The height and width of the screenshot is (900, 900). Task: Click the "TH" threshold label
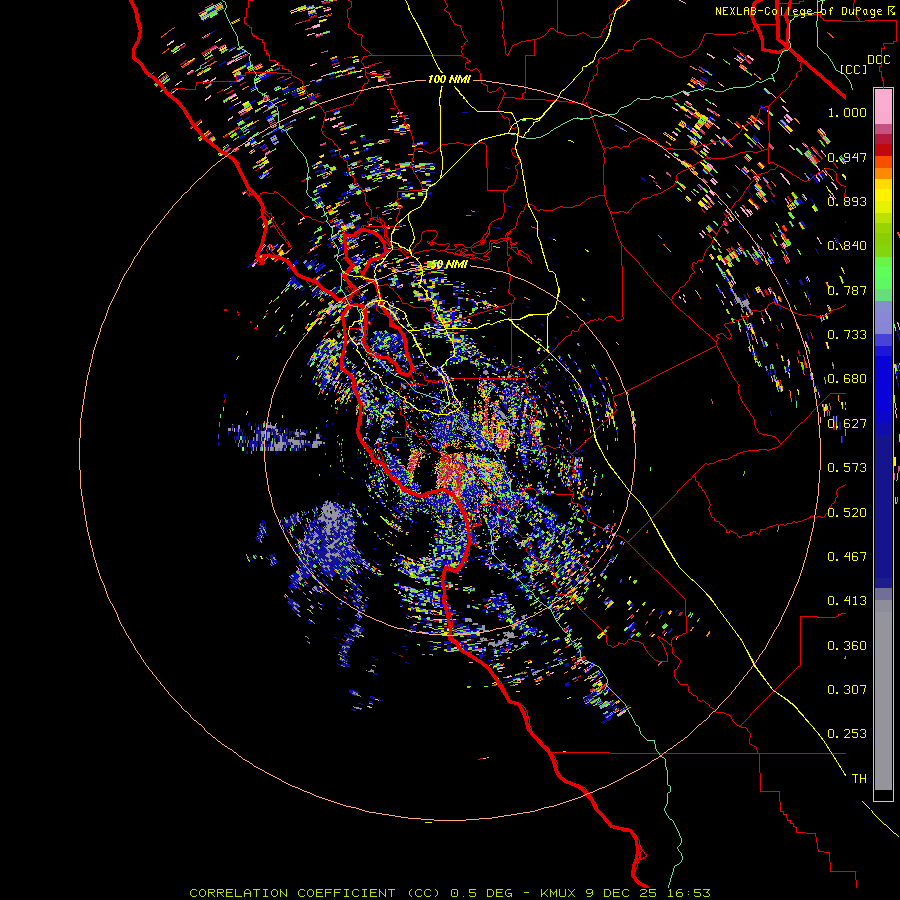tap(859, 779)
